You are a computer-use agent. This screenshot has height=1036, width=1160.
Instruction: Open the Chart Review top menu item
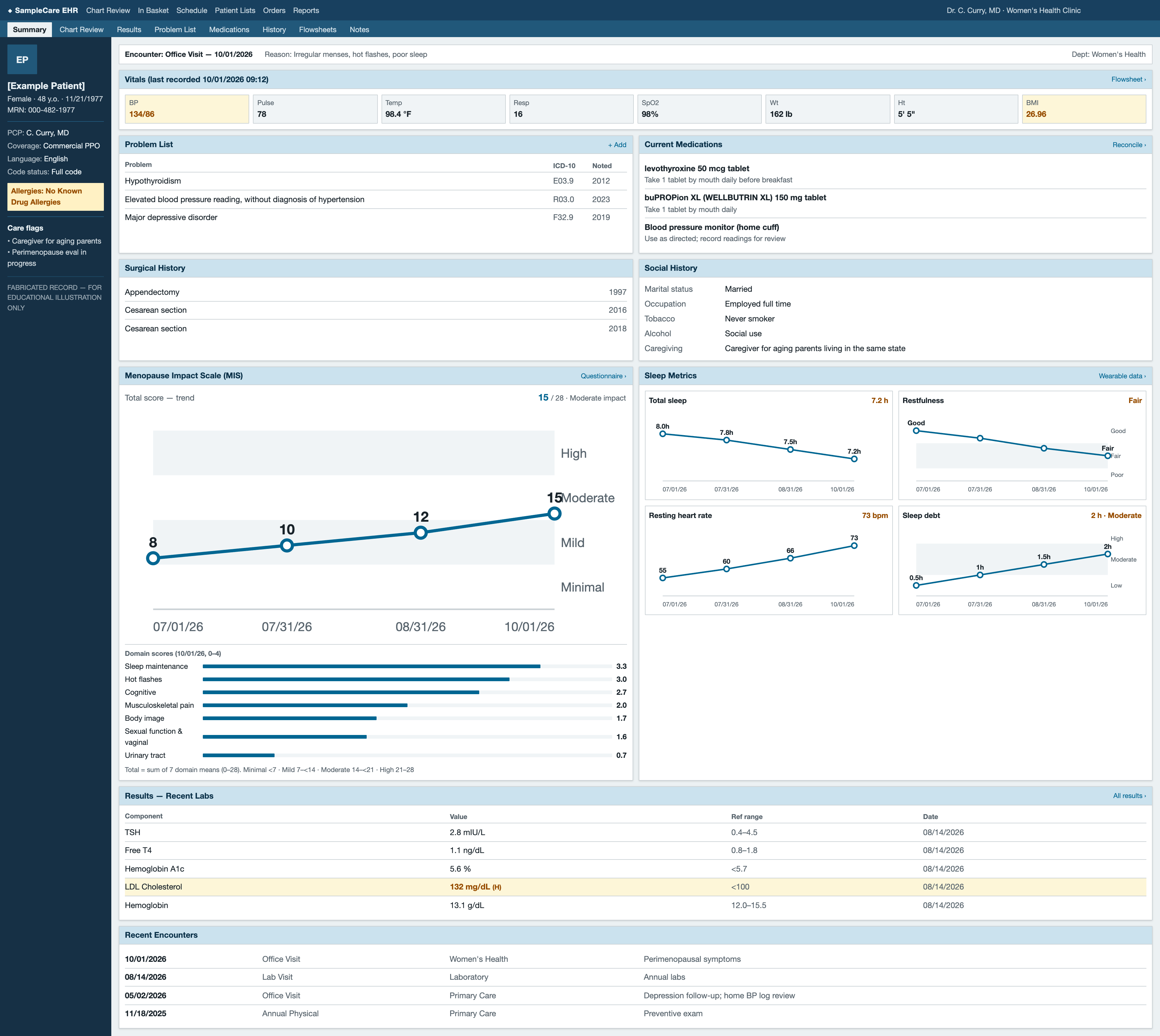(x=108, y=10)
